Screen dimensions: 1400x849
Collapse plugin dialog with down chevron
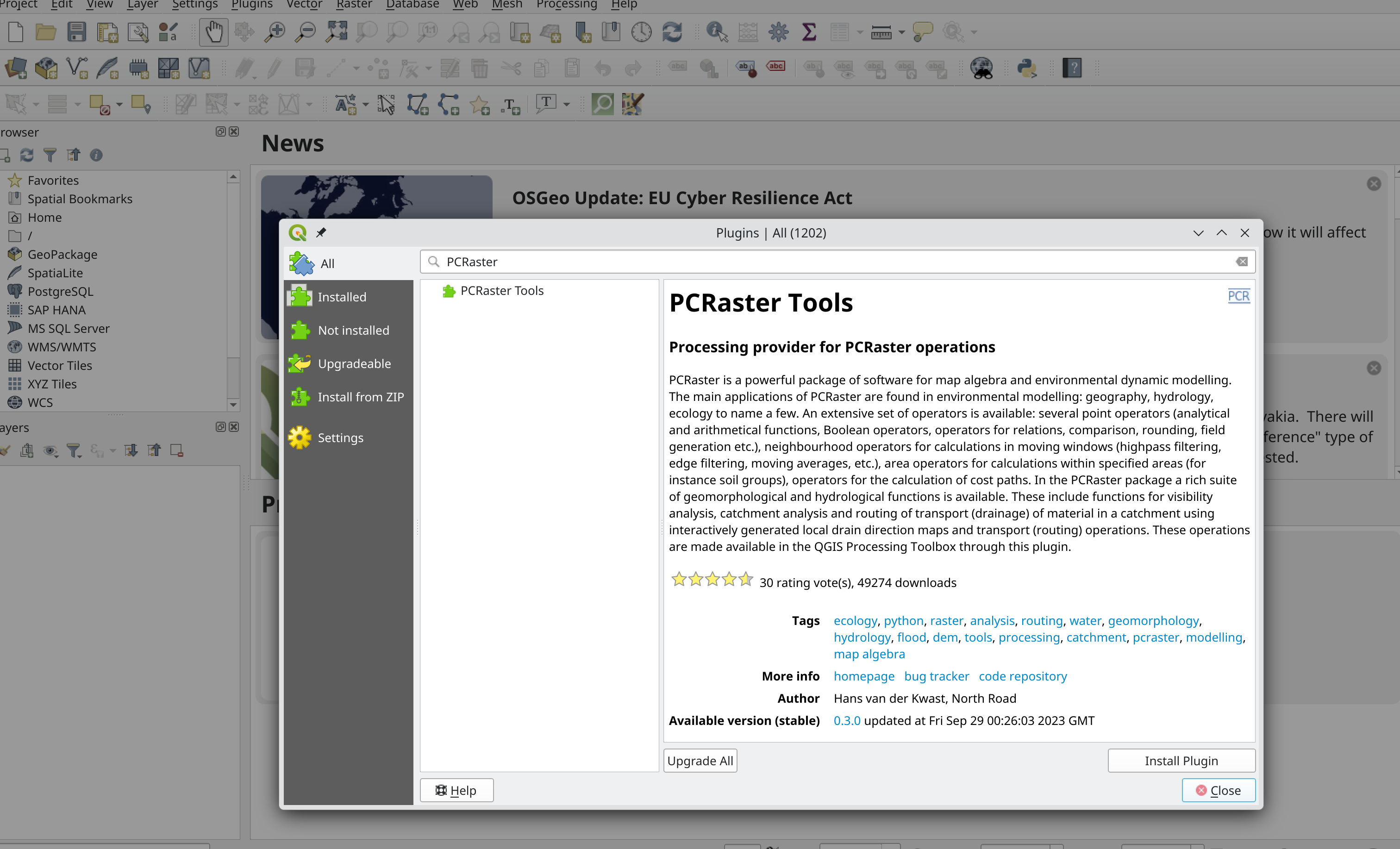[1198, 233]
